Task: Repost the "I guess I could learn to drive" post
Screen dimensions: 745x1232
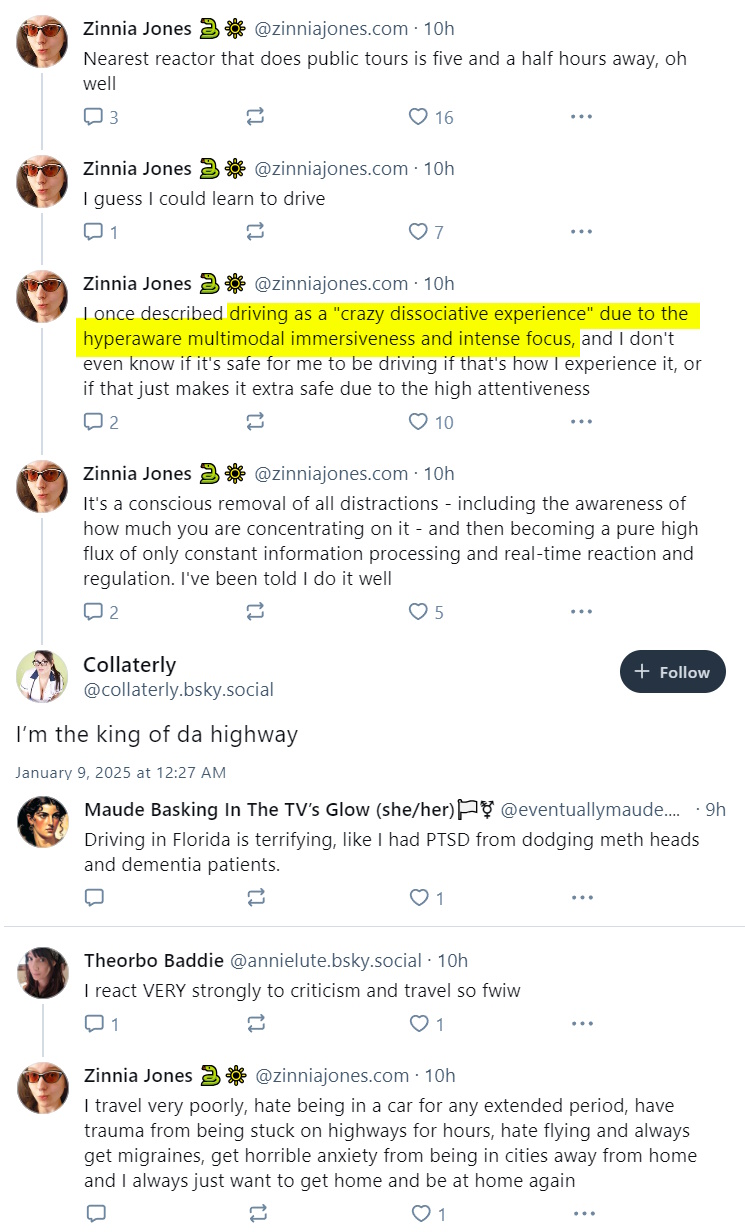Action: 255,232
